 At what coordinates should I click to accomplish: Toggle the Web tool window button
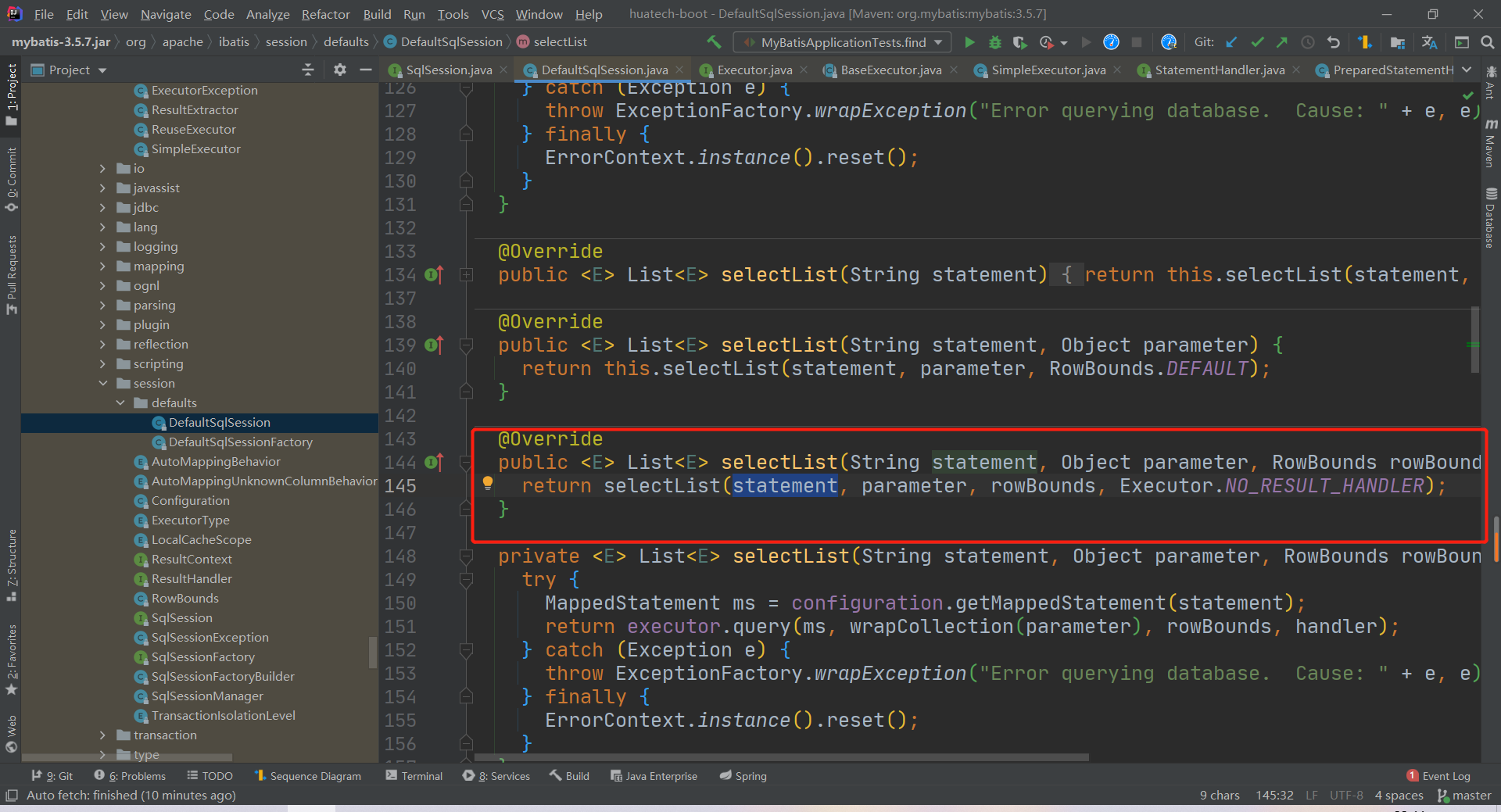coord(11,733)
